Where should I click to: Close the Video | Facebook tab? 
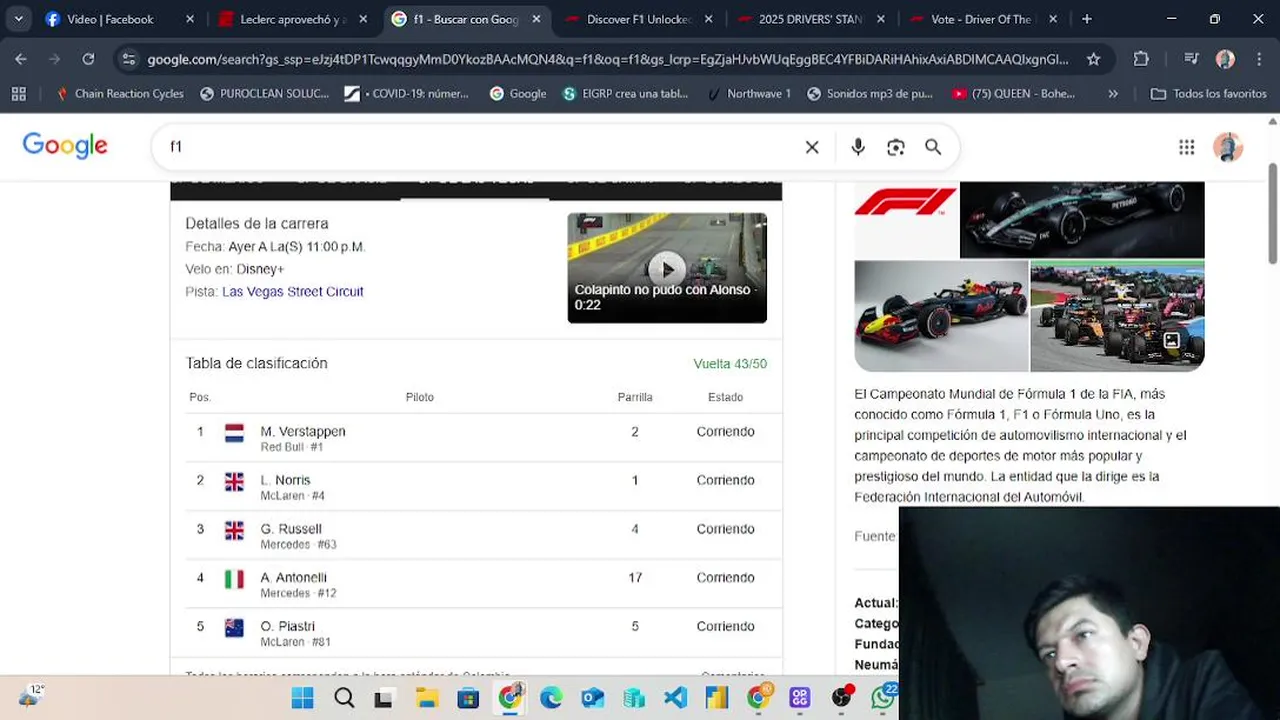(190, 19)
